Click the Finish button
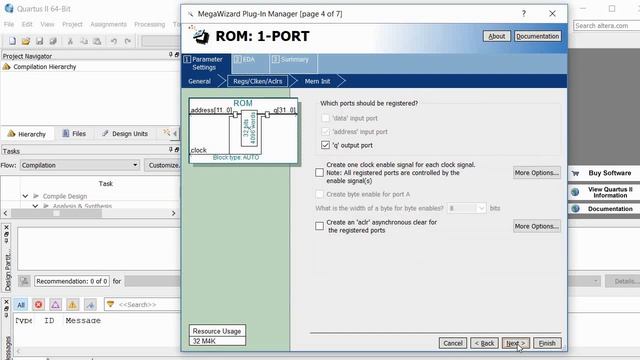 tap(547, 343)
